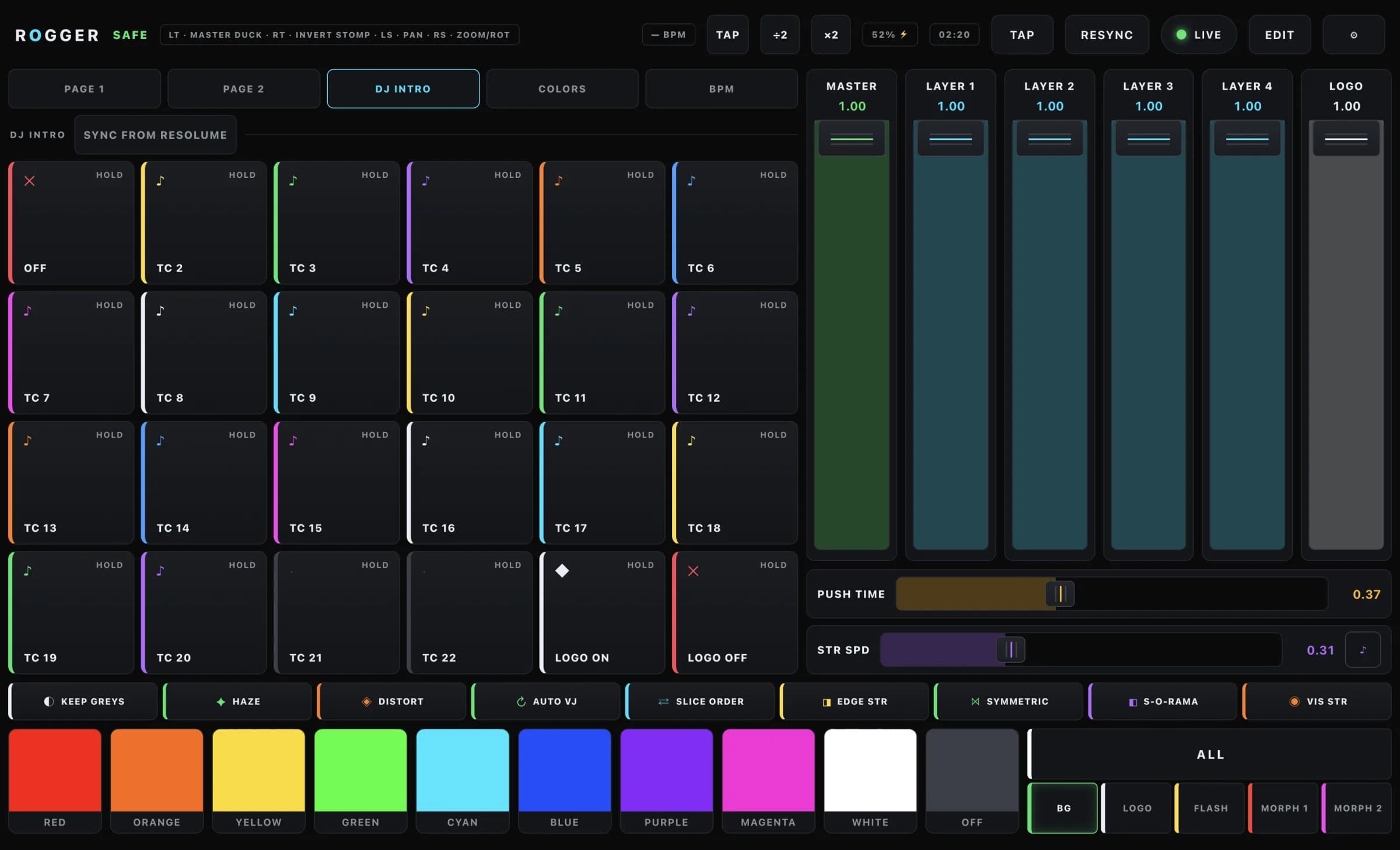Double tempo with ×2 button
This screenshot has width=1400, height=850.
[x=831, y=35]
